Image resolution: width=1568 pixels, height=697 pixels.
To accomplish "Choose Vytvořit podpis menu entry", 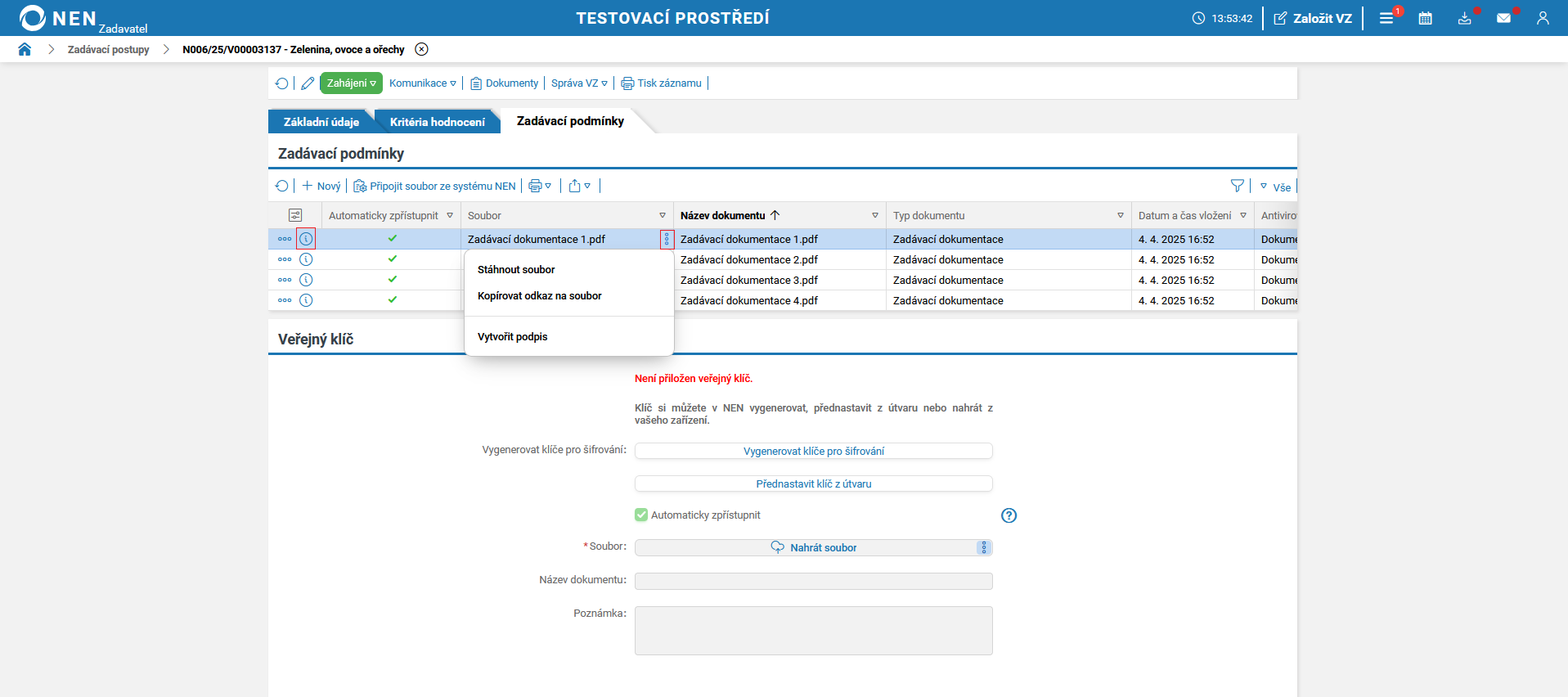I will tap(513, 337).
